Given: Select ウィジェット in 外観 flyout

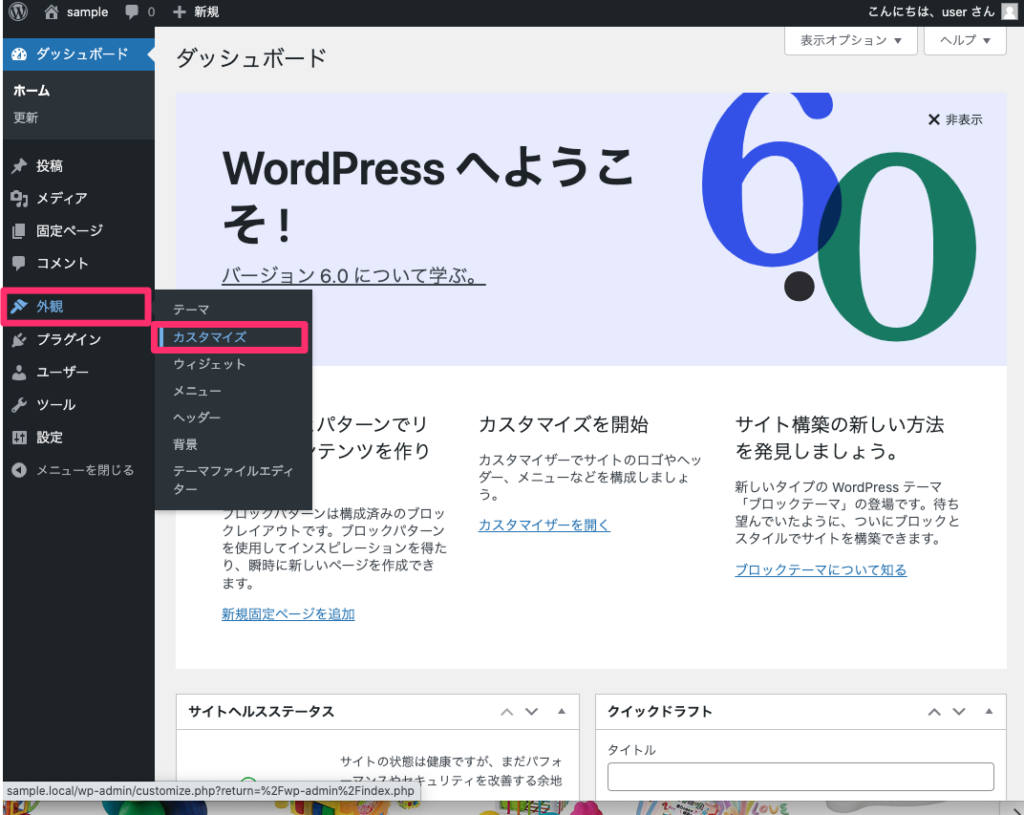Looking at the screenshot, I should pyautogui.click(x=210, y=364).
